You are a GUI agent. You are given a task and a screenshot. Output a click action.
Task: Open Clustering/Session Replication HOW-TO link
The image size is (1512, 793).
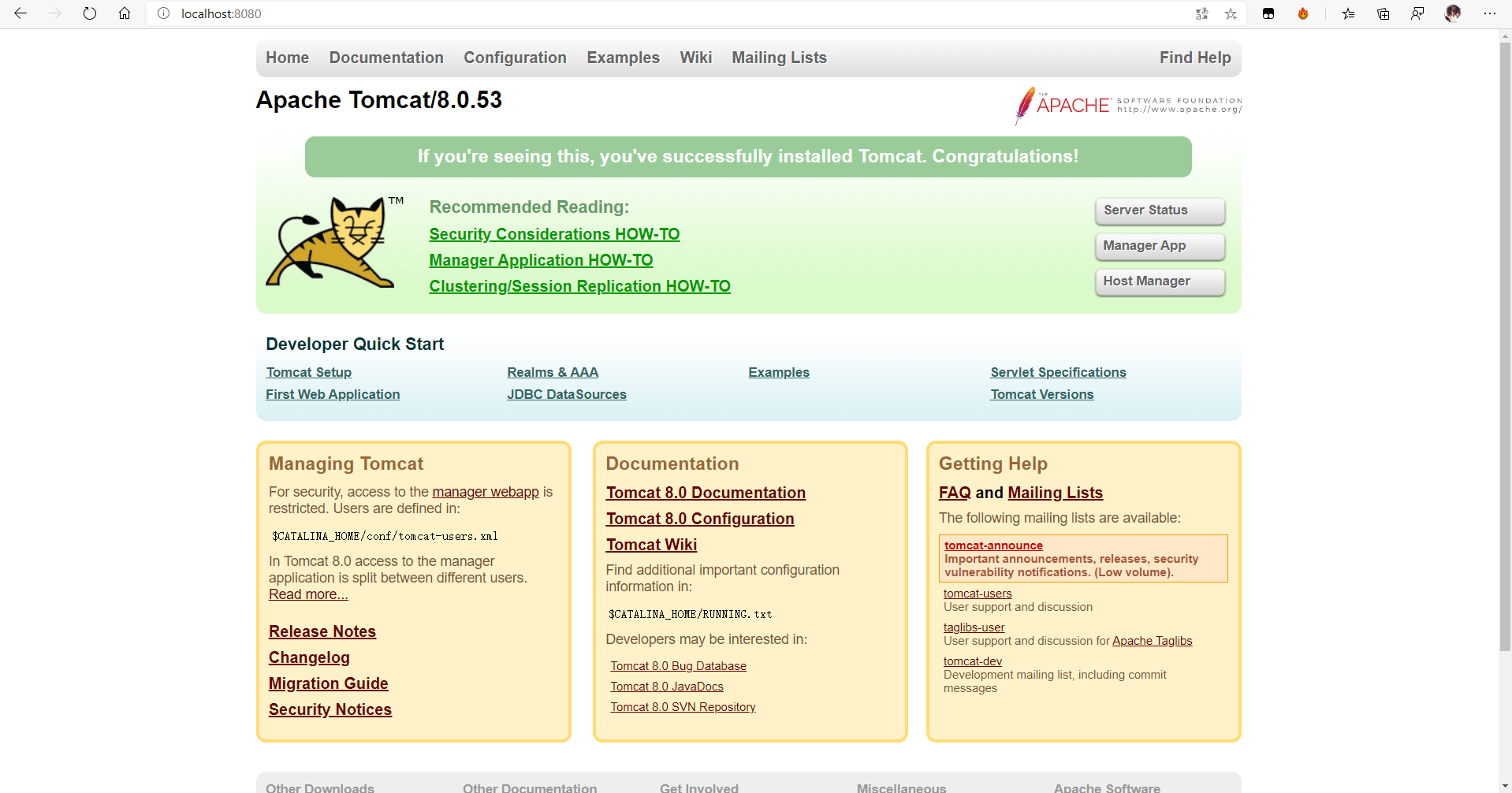click(579, 286)
